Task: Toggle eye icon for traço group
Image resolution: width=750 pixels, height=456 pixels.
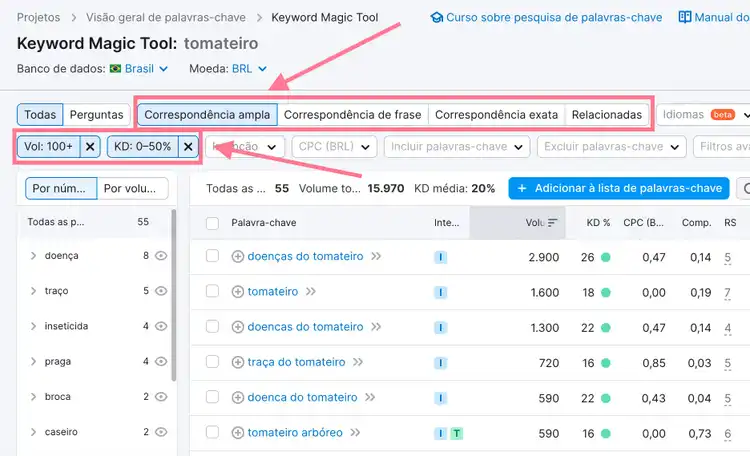Action: pos(161,291)
